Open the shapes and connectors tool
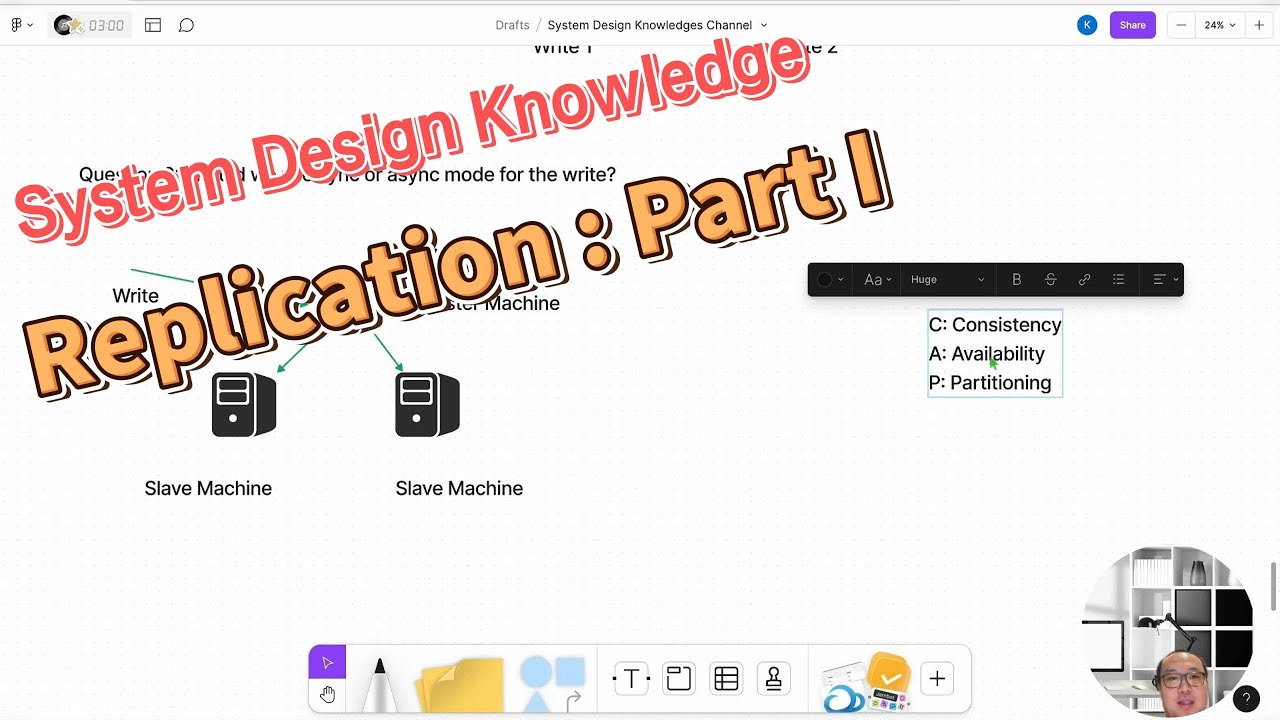The image size is (1280, 720). [552, 684]
